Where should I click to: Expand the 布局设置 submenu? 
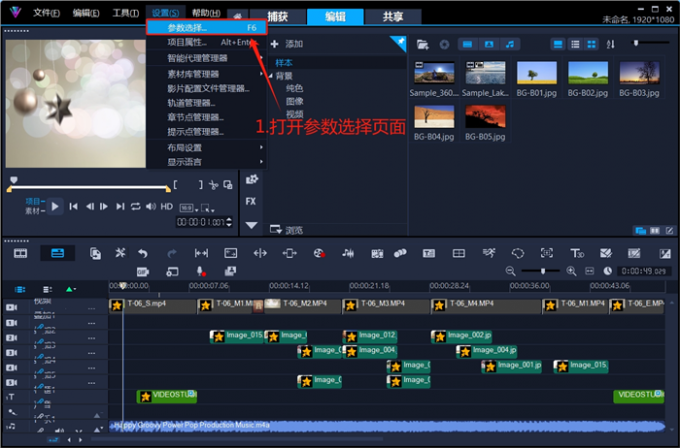pos(206,148)
